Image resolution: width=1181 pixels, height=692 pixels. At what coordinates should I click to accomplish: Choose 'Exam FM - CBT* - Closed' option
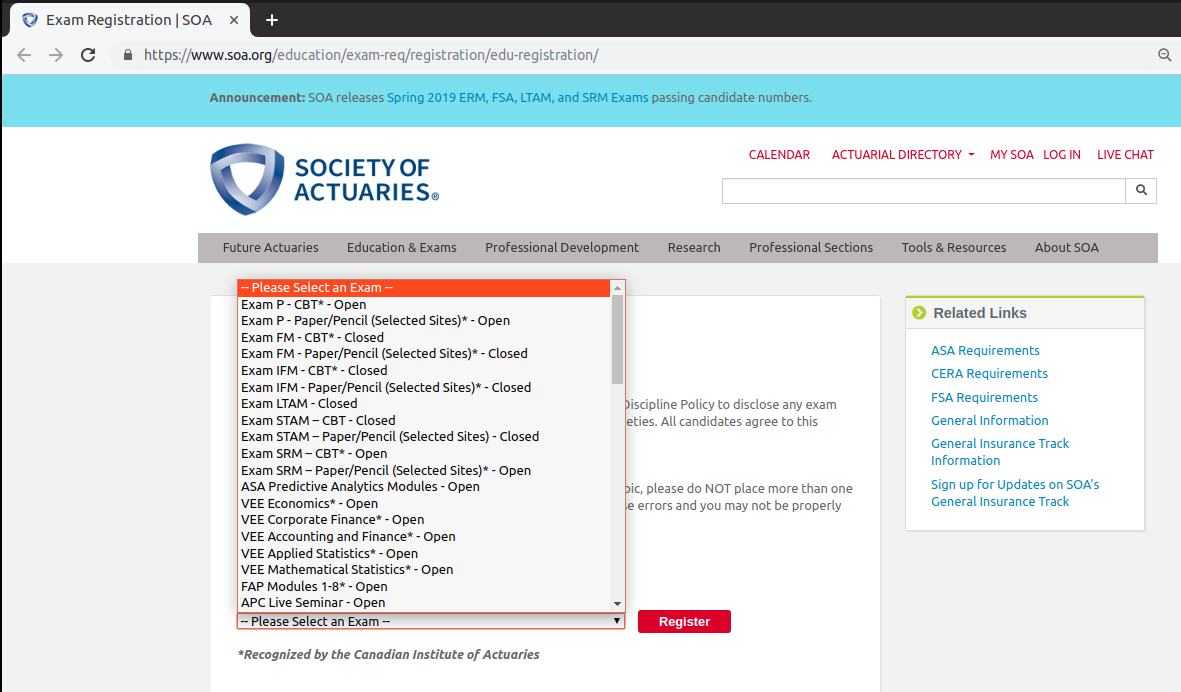[424, 337]
